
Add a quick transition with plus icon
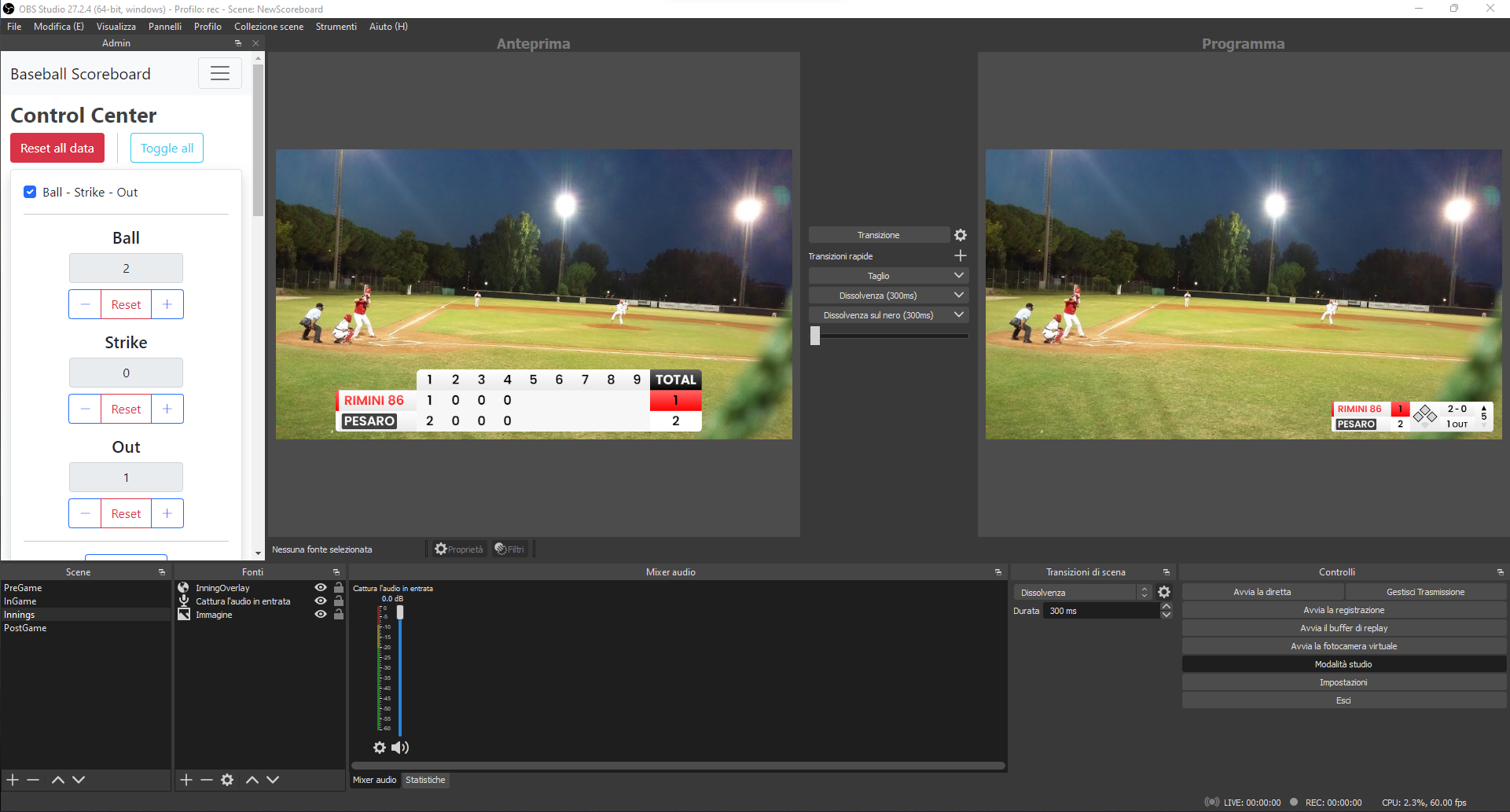(960, 256)
